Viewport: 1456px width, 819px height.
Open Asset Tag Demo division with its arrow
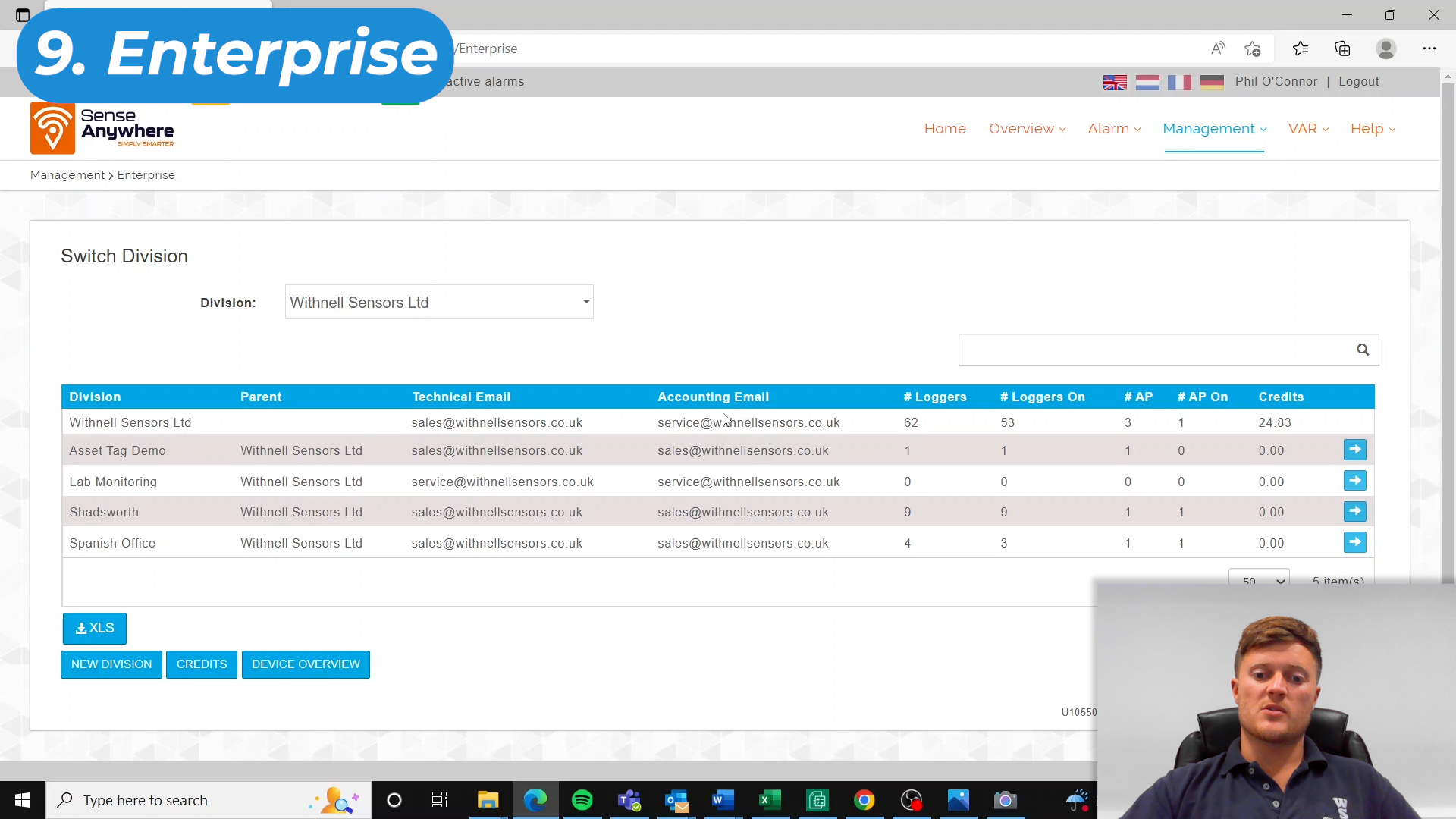click(x=1355, y=450)
